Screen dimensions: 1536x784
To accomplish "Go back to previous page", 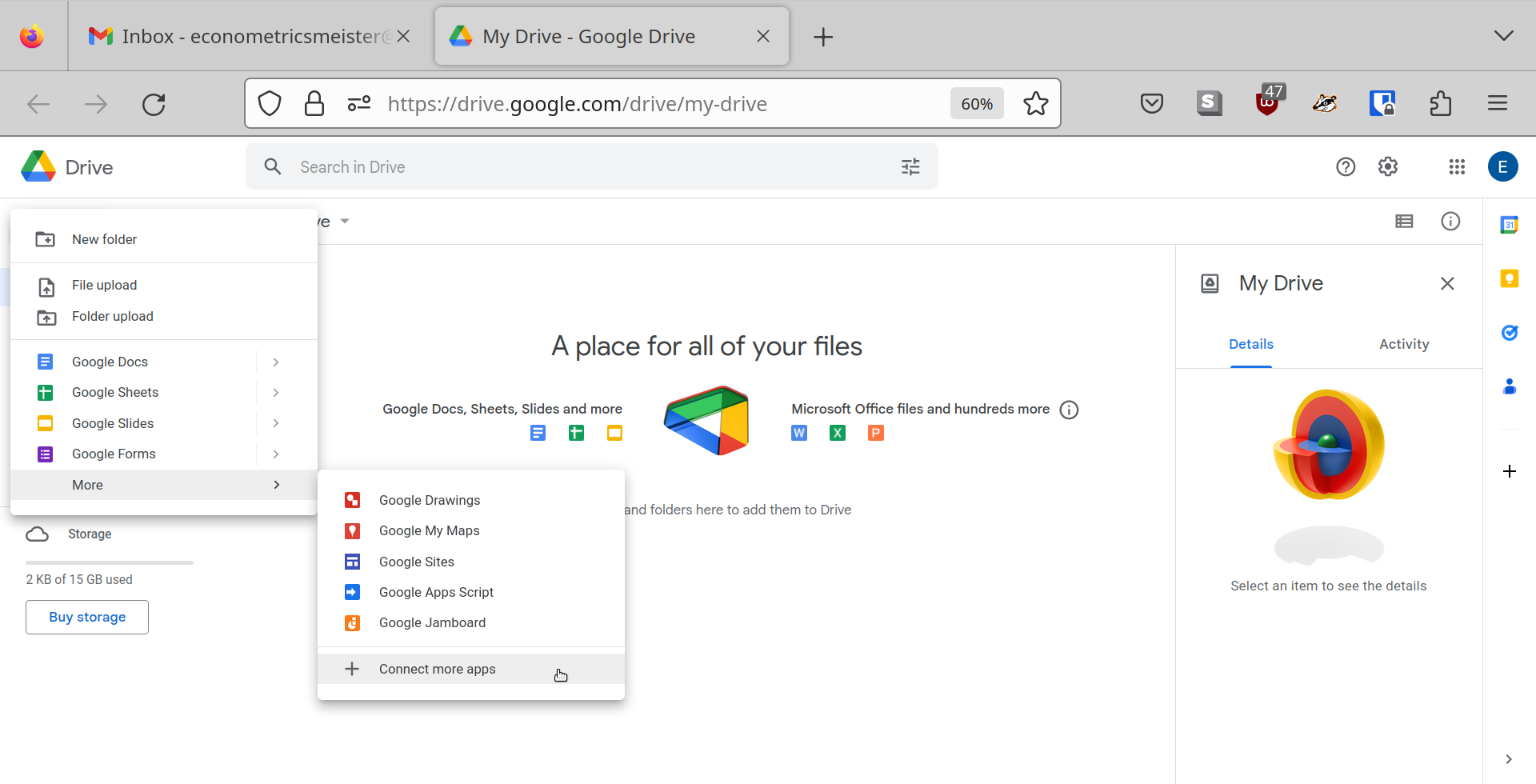I will 38,104.
